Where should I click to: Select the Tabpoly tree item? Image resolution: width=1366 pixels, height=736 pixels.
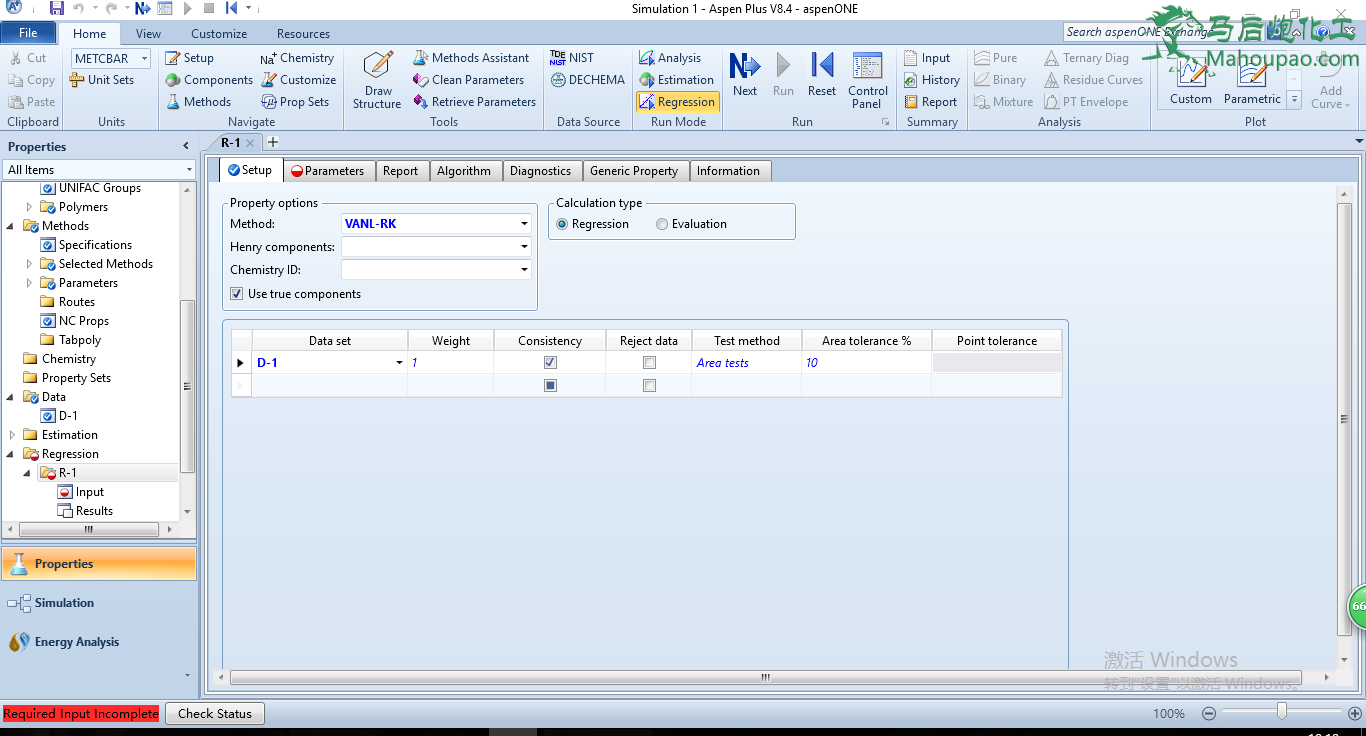click(x=79, y=340)
